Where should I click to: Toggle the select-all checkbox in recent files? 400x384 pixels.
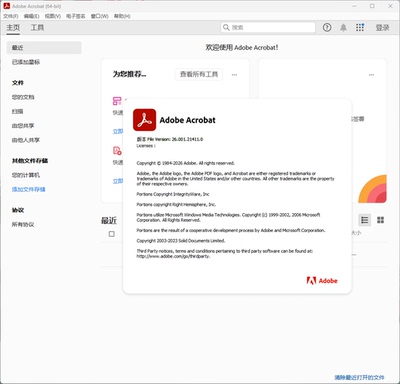point(112,234)
